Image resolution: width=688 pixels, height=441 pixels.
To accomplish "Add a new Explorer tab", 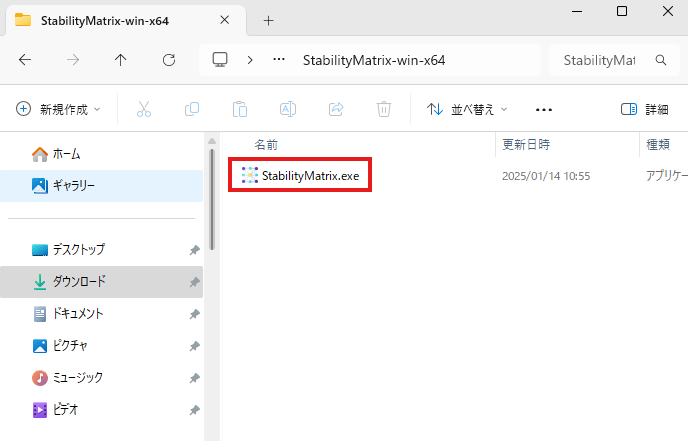I will (268, 21).
